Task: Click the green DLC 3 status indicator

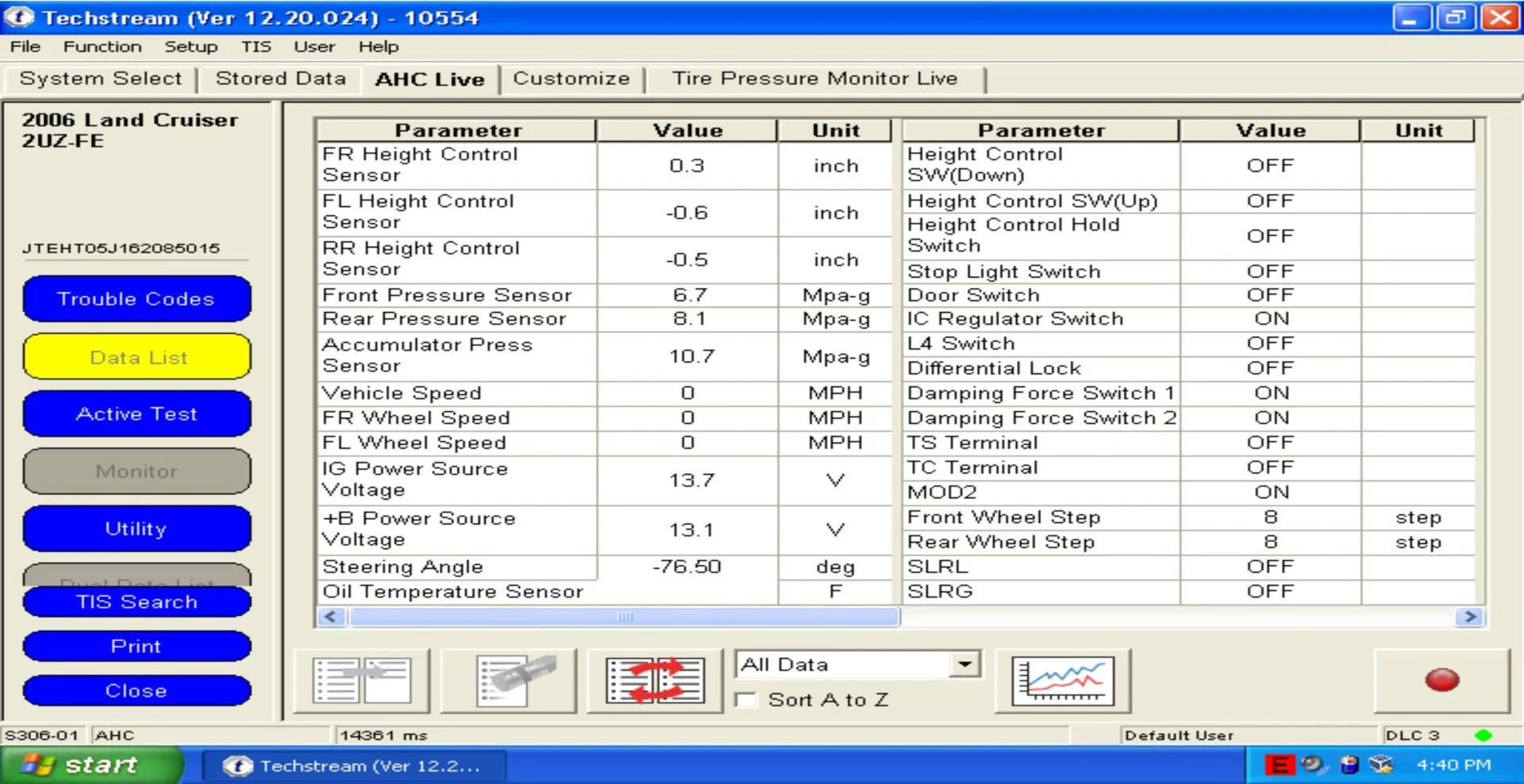Action: click(x=1482, y=736)
